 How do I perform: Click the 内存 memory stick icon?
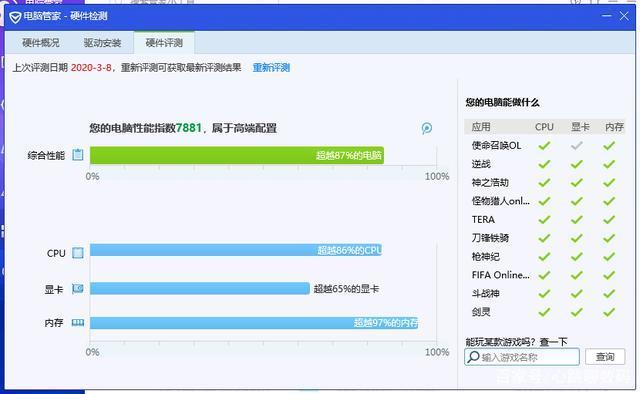point(78,323)
